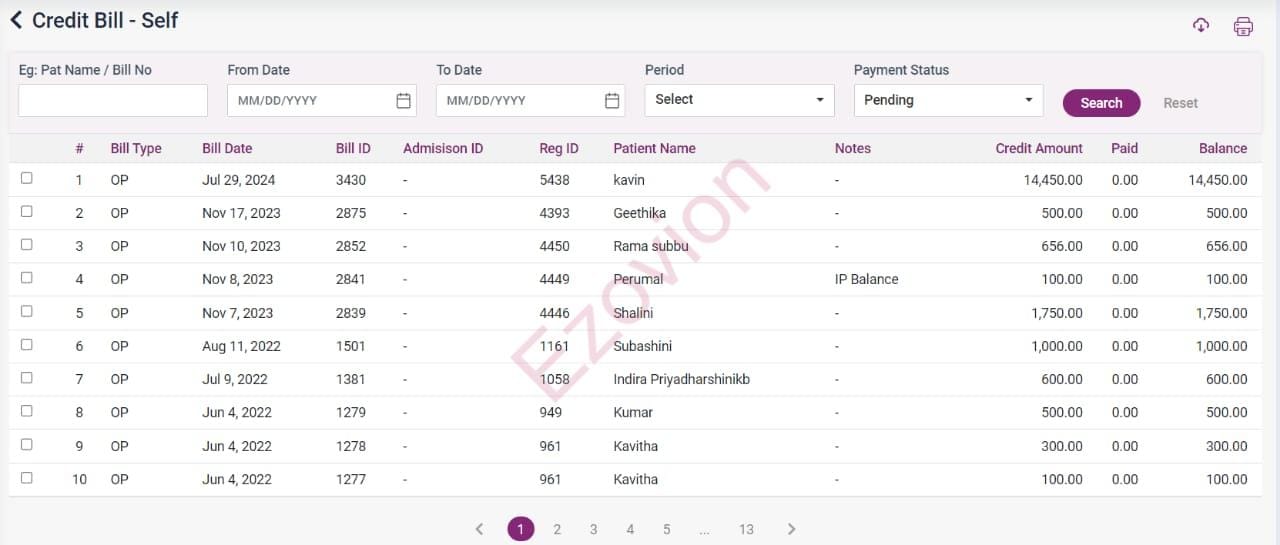Click the cloud download icon

[x=1201, y=26]
